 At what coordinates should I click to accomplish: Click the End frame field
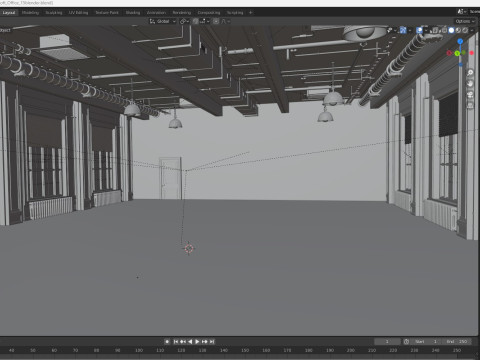coord(457,342)
